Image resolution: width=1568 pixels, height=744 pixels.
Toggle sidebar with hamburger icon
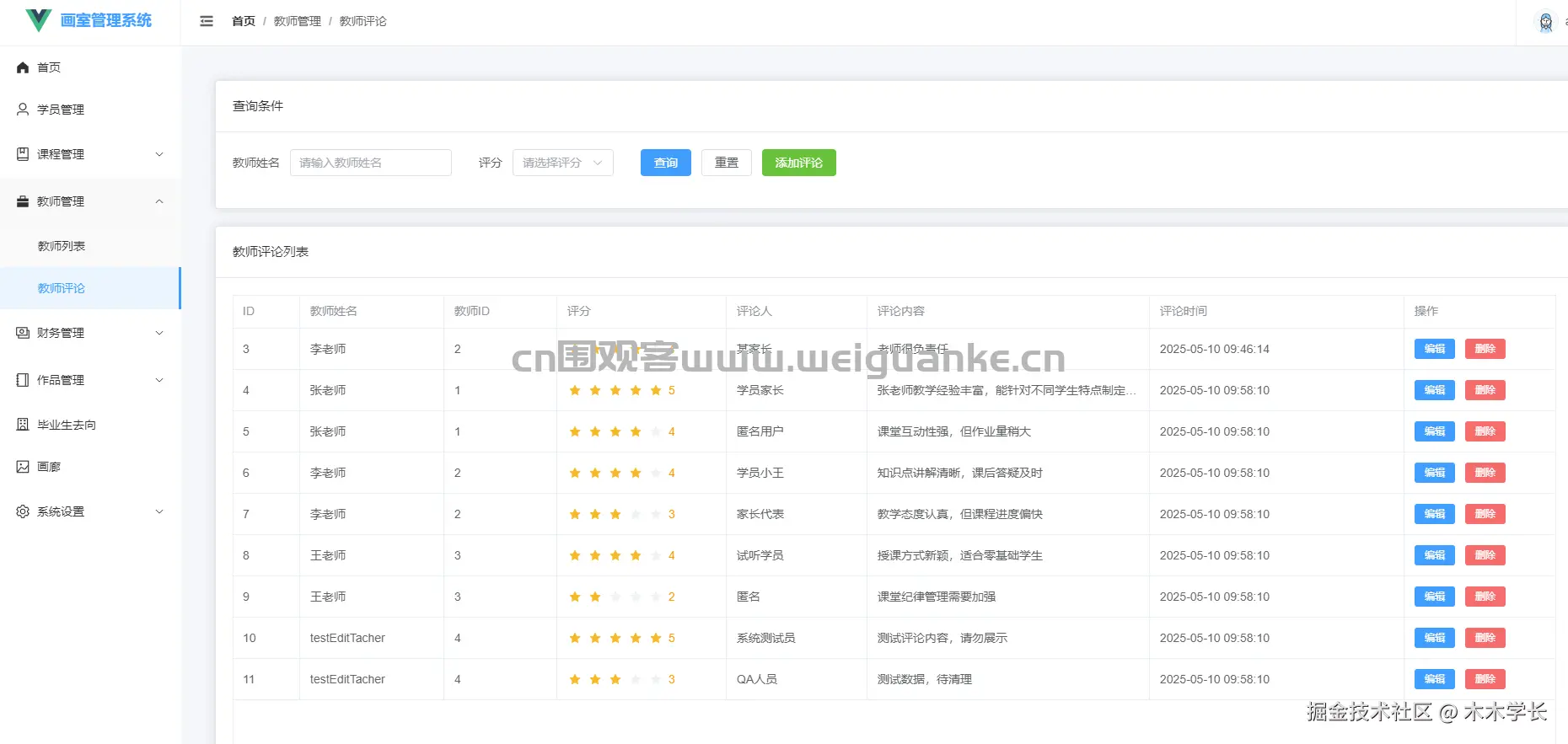pyautogui.click(x=207, y=21)
